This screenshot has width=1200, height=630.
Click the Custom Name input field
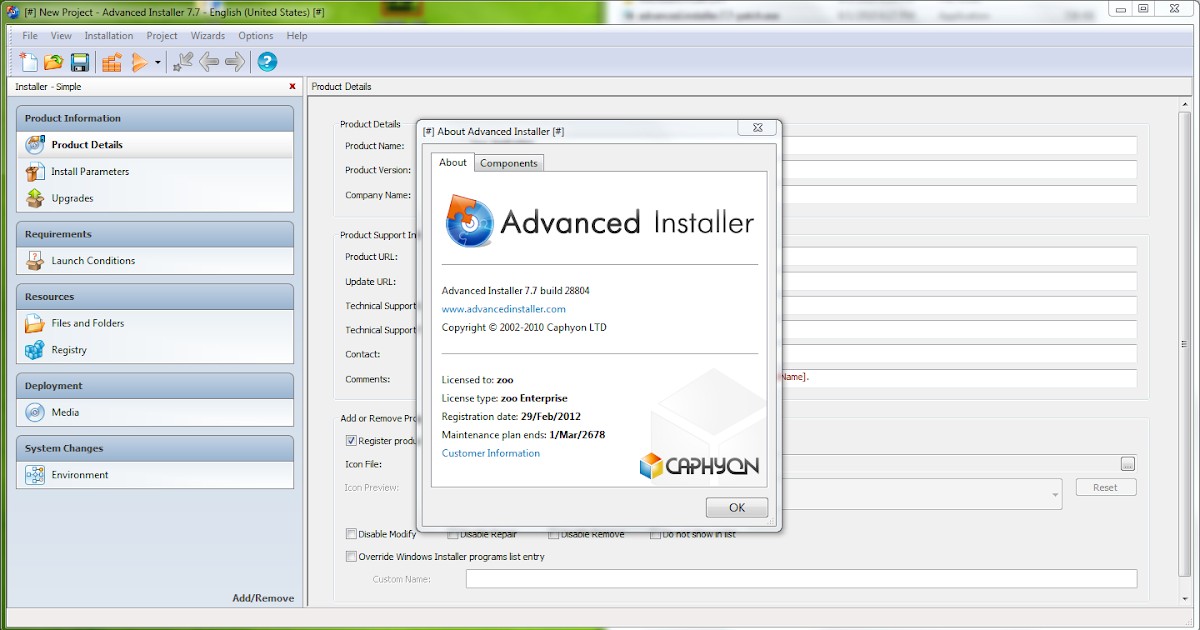click(801, 579)
